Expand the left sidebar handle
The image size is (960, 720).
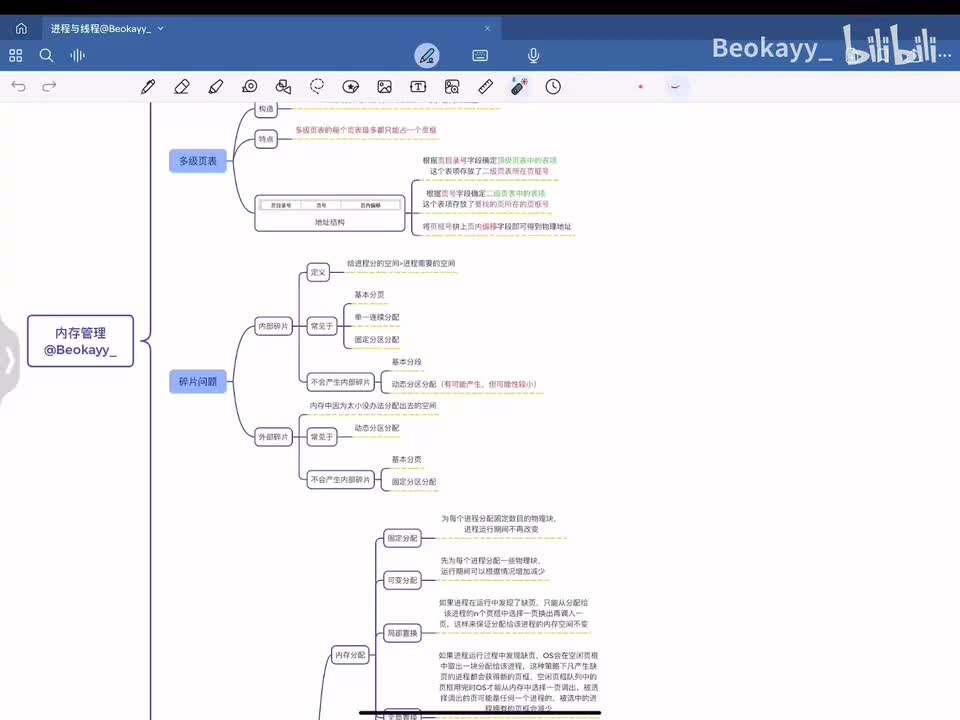coord(9,359)
